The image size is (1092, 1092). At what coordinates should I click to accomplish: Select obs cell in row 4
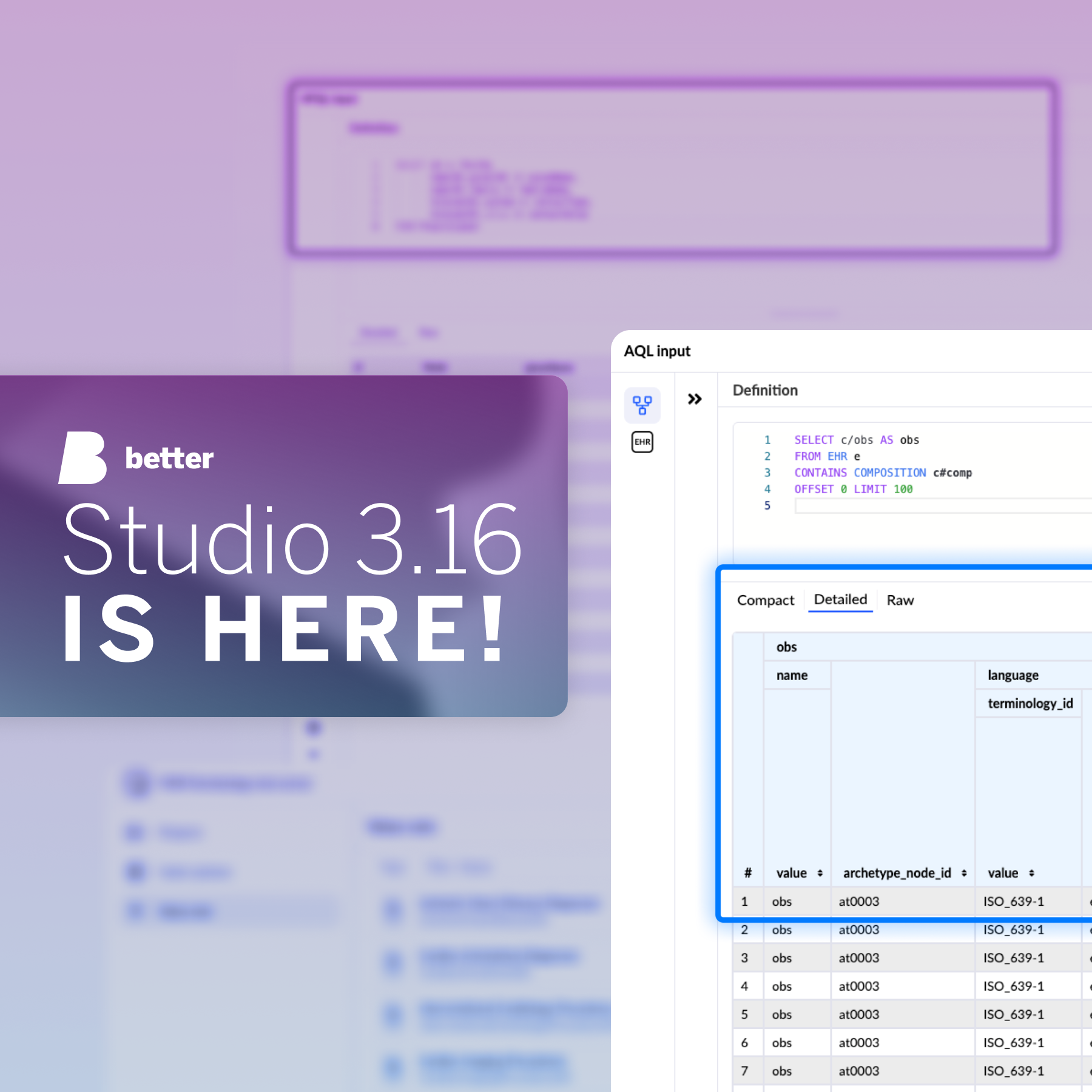coord(797,986)
